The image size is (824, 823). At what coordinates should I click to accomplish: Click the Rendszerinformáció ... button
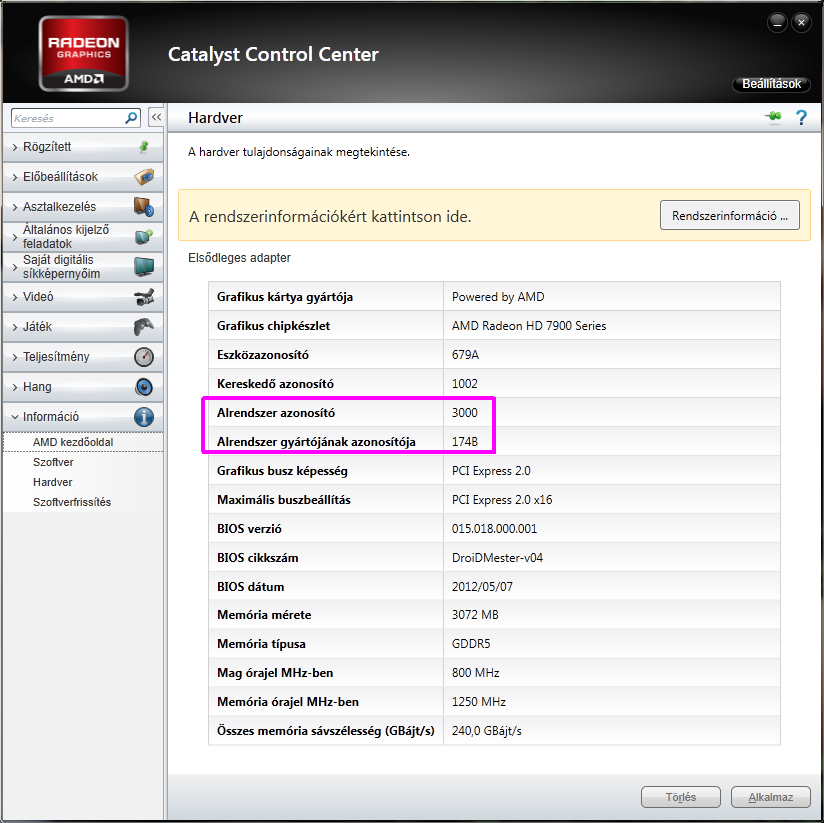click(729, 215)
